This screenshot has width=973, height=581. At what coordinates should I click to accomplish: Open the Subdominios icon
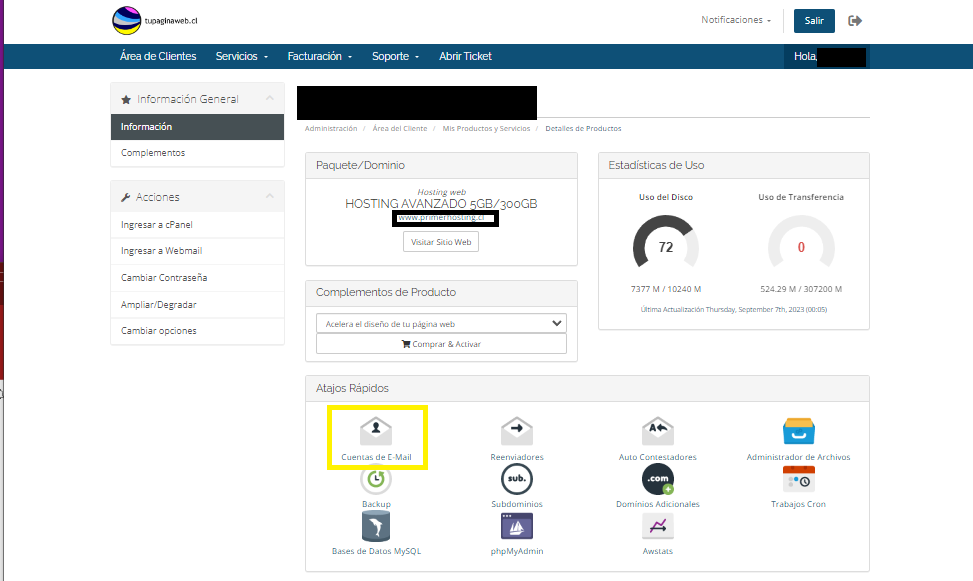517,480
